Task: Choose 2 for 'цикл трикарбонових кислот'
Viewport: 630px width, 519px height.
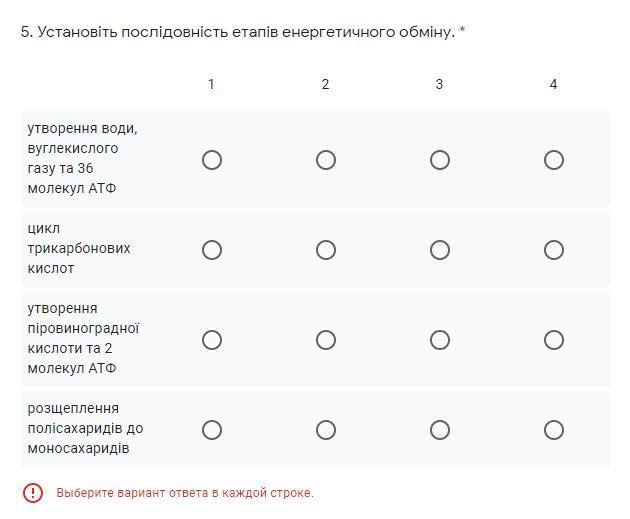Action: [326, 250]
